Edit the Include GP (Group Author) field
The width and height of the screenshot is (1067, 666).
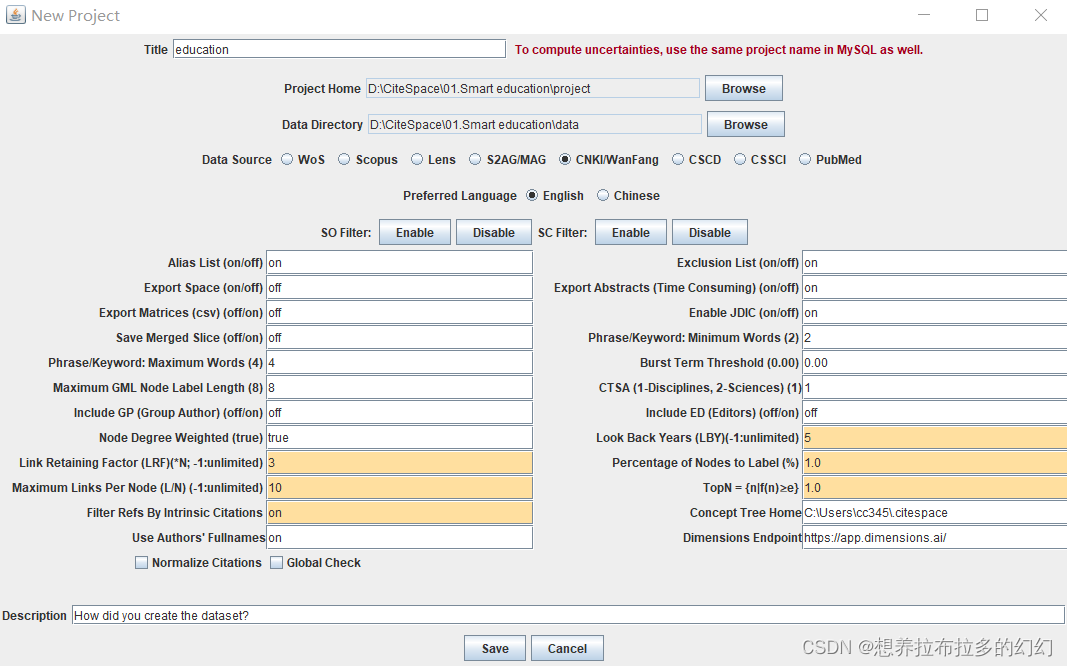(x=399, y=413)
